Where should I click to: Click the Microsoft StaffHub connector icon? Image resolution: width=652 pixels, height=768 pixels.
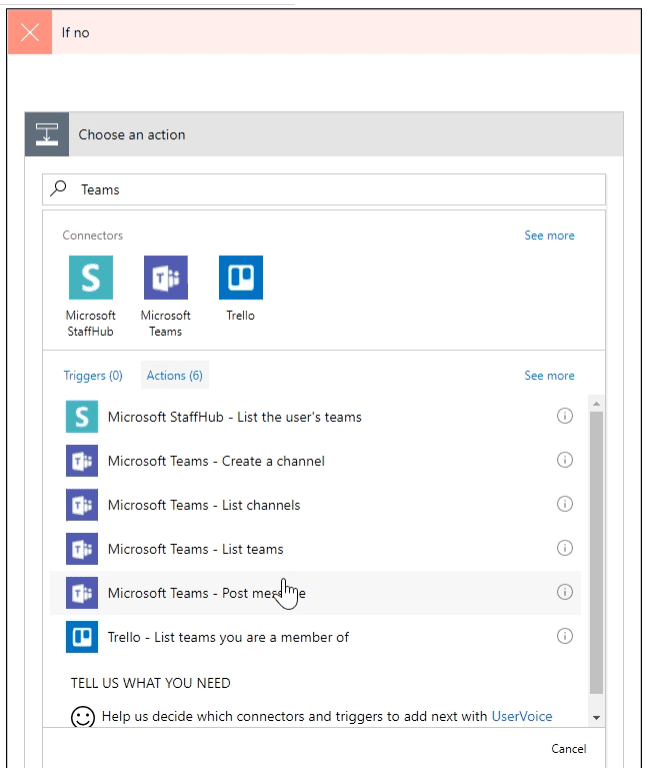(90, 278)
